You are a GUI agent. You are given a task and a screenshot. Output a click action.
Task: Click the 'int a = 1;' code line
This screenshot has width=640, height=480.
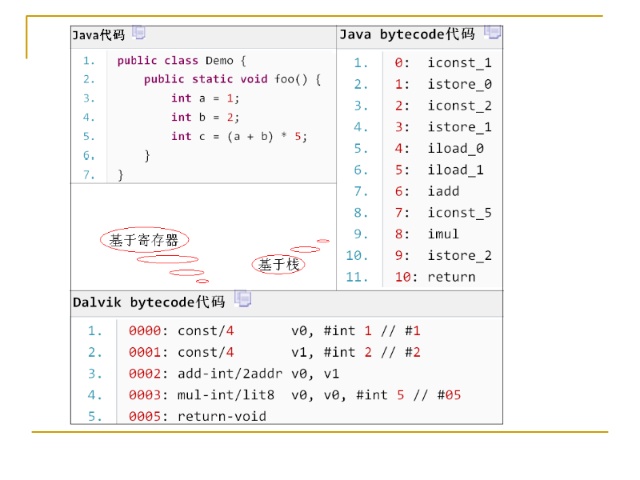[x=205, y=98]
